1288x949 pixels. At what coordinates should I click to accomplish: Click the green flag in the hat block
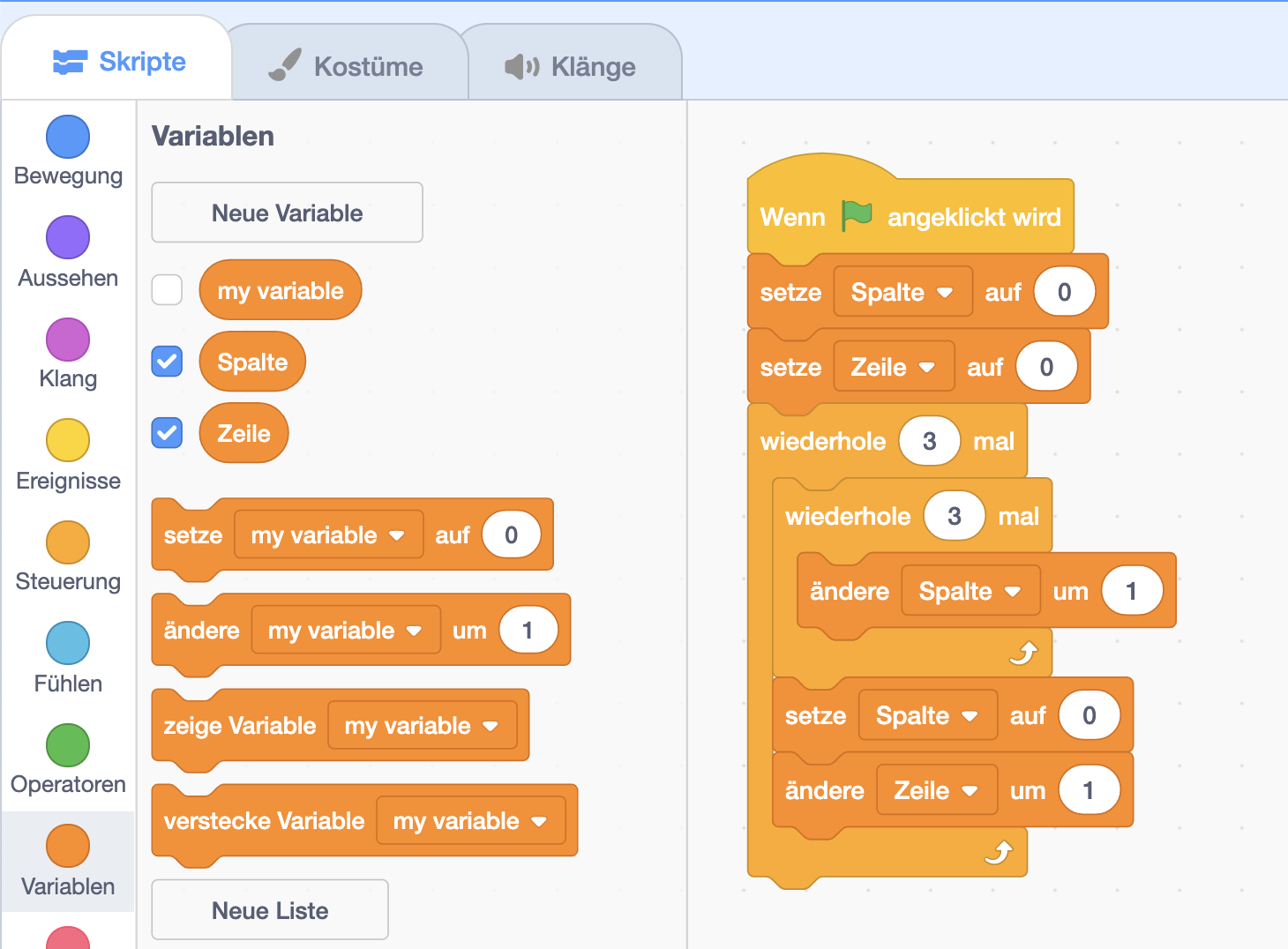(856, 215)
